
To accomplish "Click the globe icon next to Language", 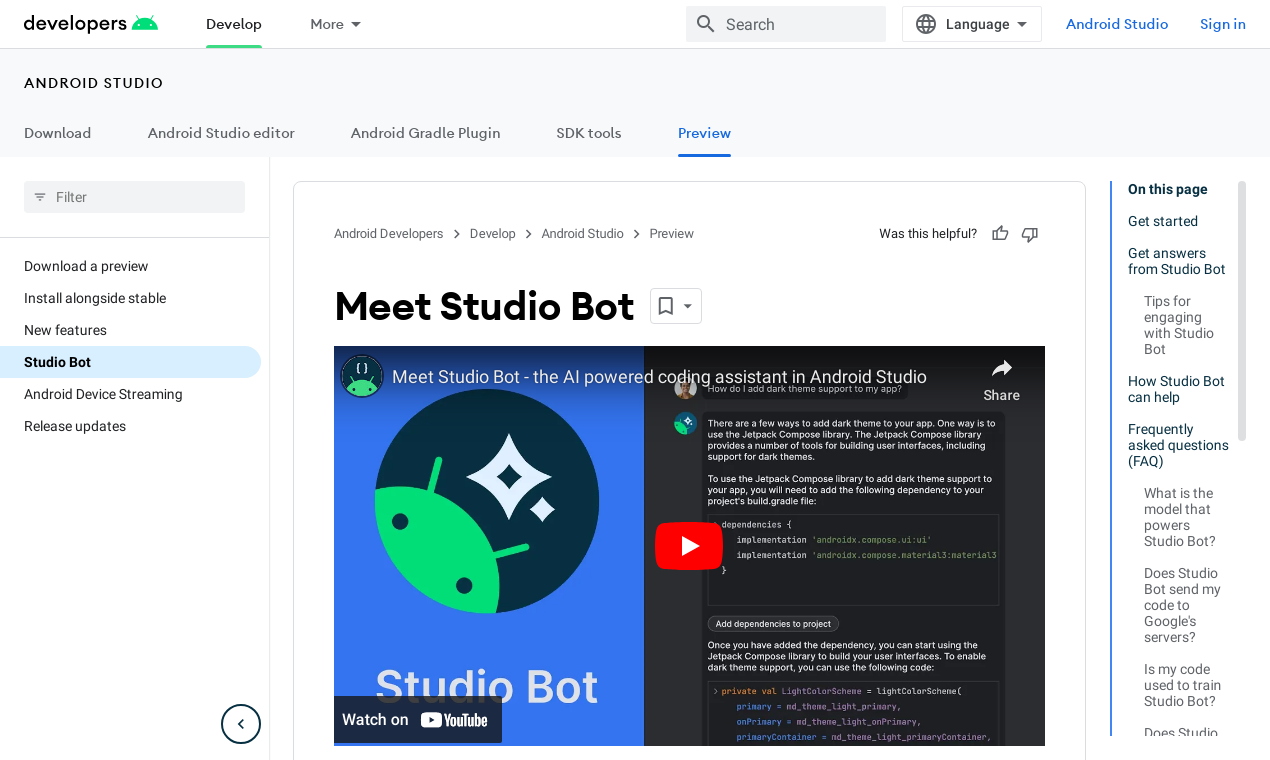I will pos(925,23).
